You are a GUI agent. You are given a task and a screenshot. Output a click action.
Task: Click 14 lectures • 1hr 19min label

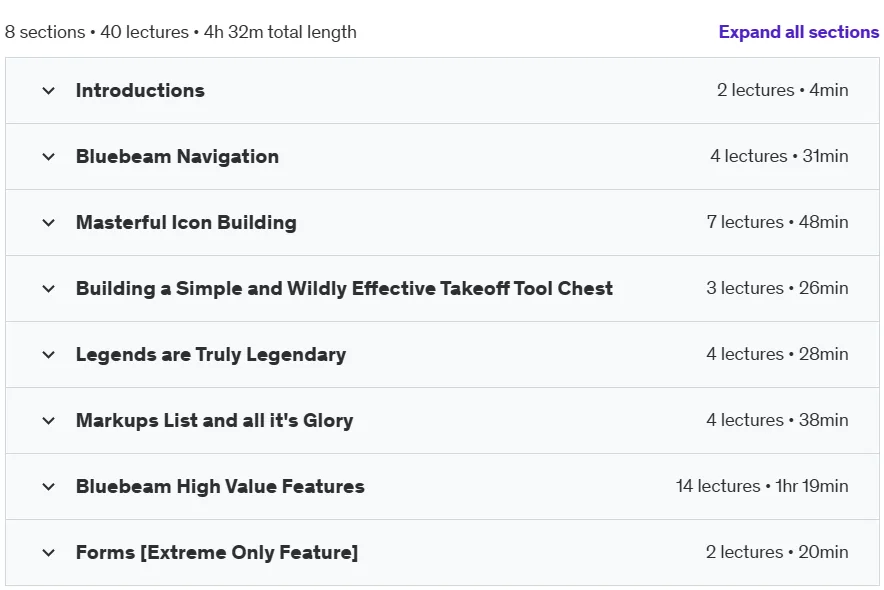coord(762,486)
